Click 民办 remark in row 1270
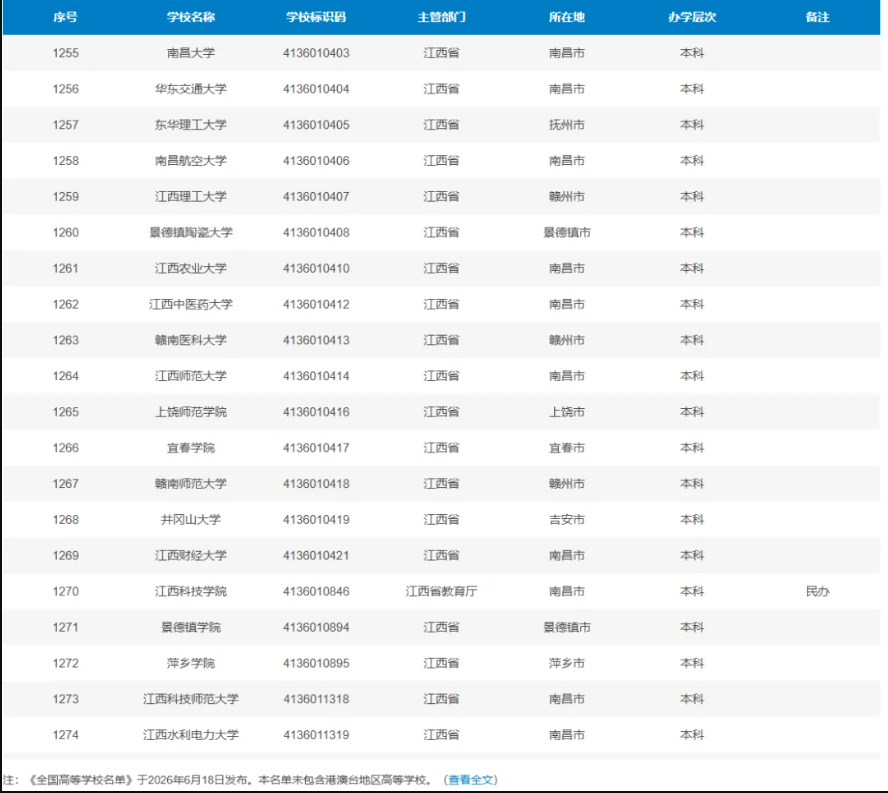888x793 pixels. coord(817,591)
